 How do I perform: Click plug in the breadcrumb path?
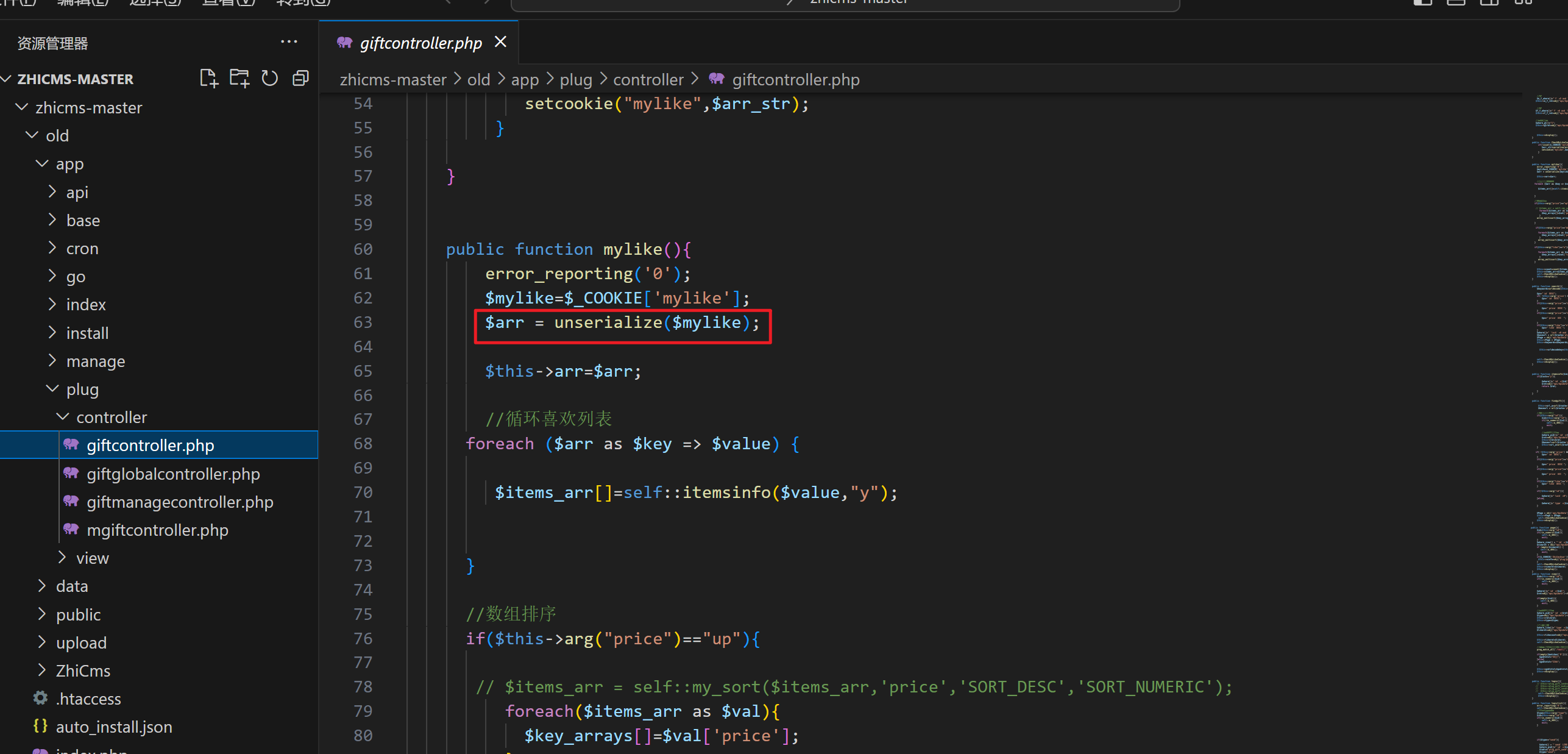click(x=576, y=80)
